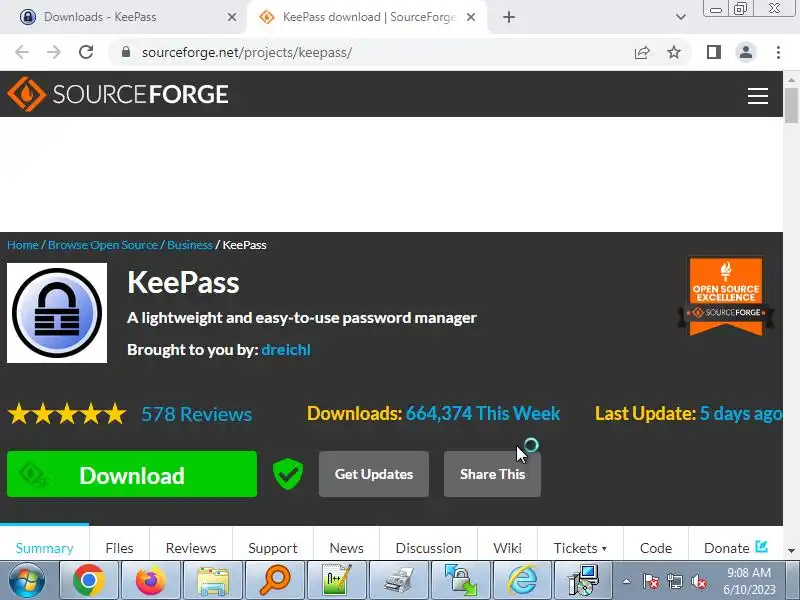
Task: Click the Get Updates button
Action: 373,474
